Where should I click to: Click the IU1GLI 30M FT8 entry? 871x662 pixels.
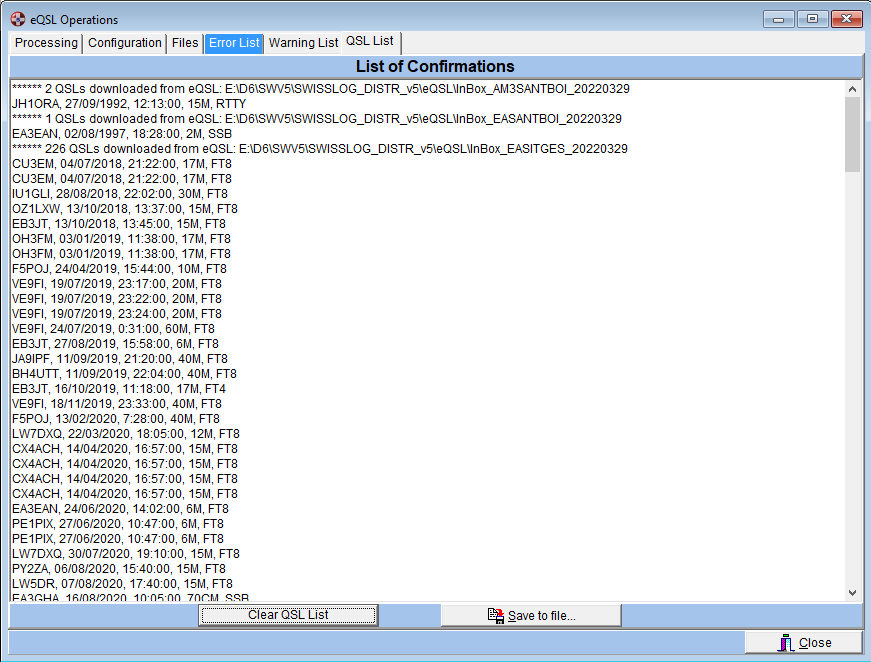click(119, 194)
